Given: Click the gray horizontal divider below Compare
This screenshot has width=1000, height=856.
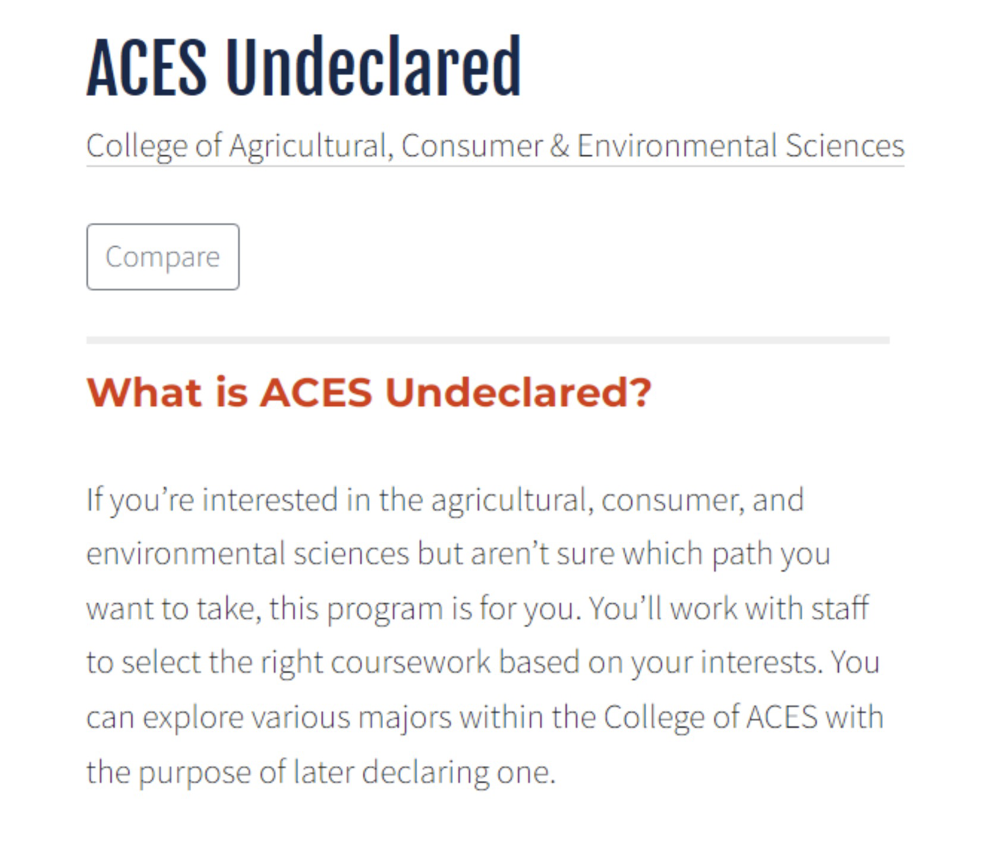Looking at the screenshot, I should [x=488, y=340].
